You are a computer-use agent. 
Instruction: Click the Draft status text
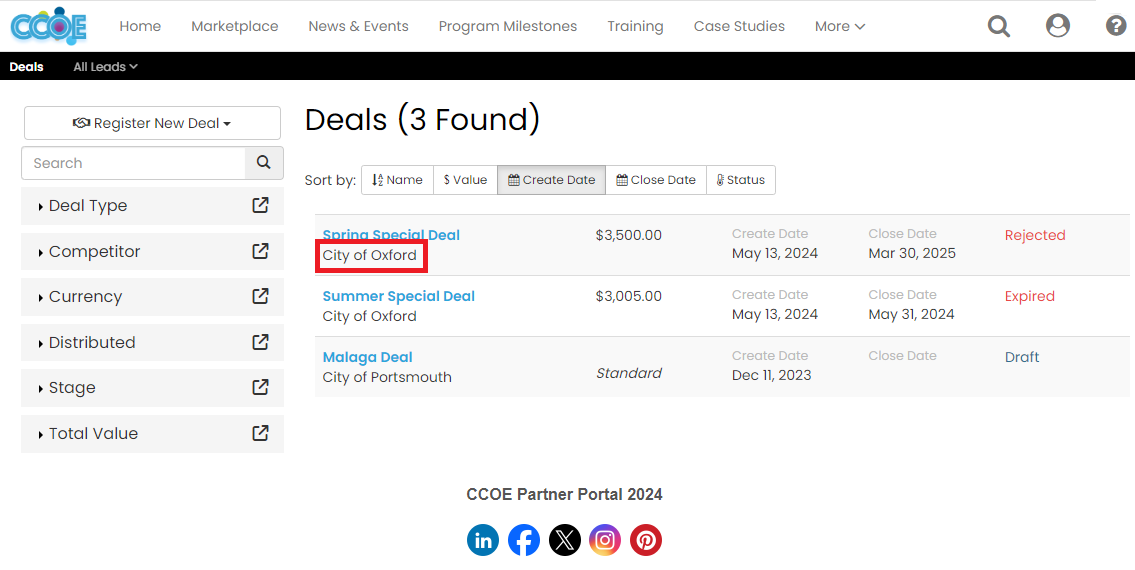coord(1021,357)
